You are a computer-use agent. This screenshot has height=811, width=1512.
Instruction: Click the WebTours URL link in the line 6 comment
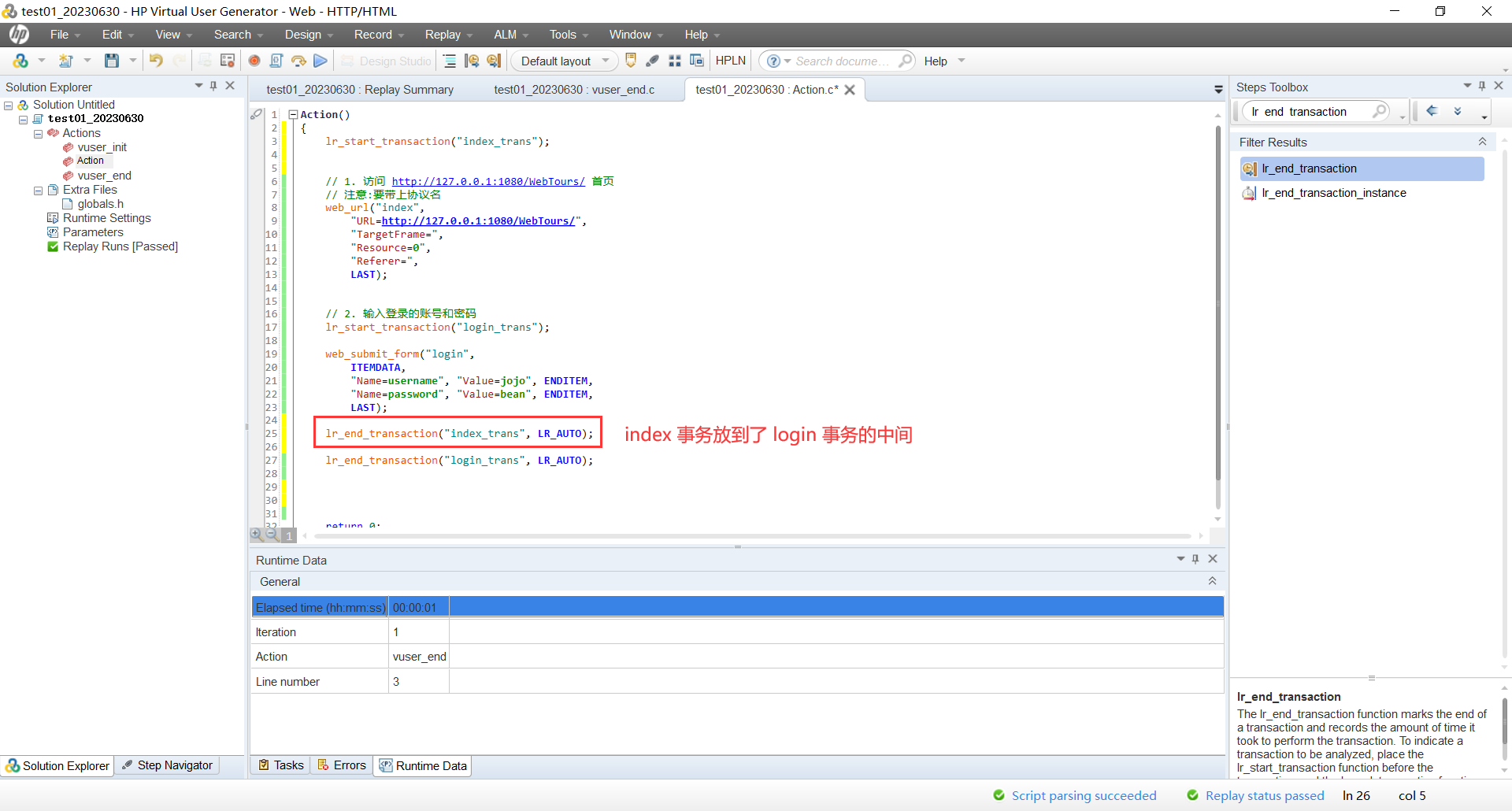click(x=488, y=182)
